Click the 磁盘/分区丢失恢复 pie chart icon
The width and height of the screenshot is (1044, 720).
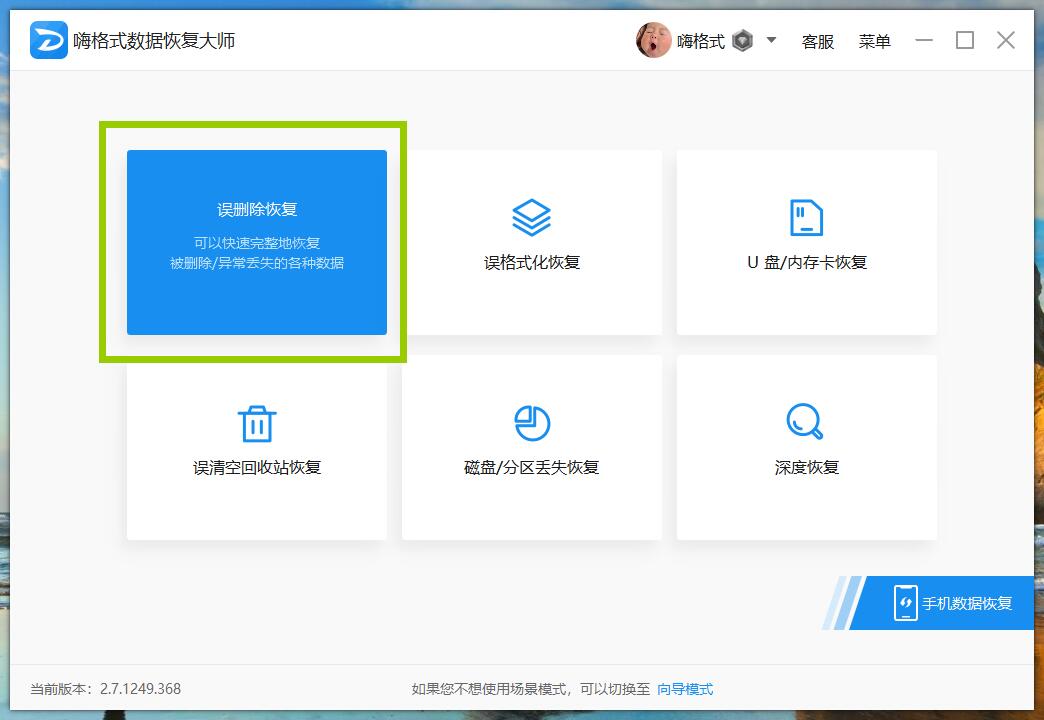532,423
